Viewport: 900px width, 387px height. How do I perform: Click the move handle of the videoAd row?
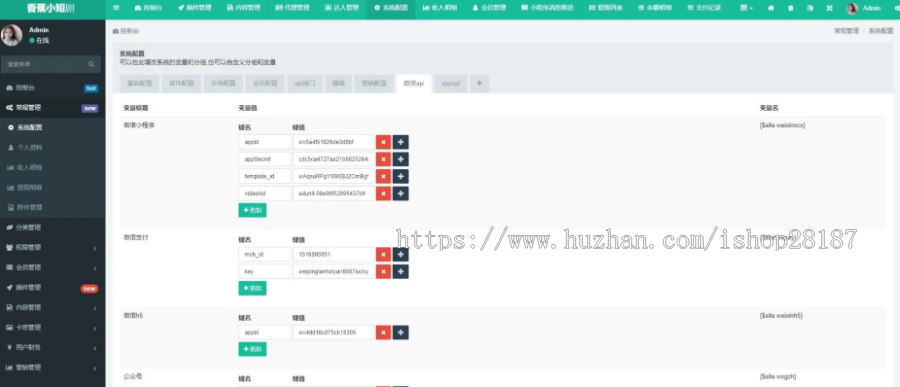[x=401, y=194]
